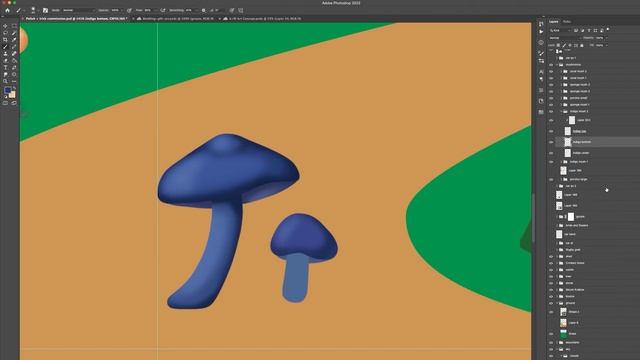Open the Brush Settings panel toggle in options bar

(x=45, y=10)
